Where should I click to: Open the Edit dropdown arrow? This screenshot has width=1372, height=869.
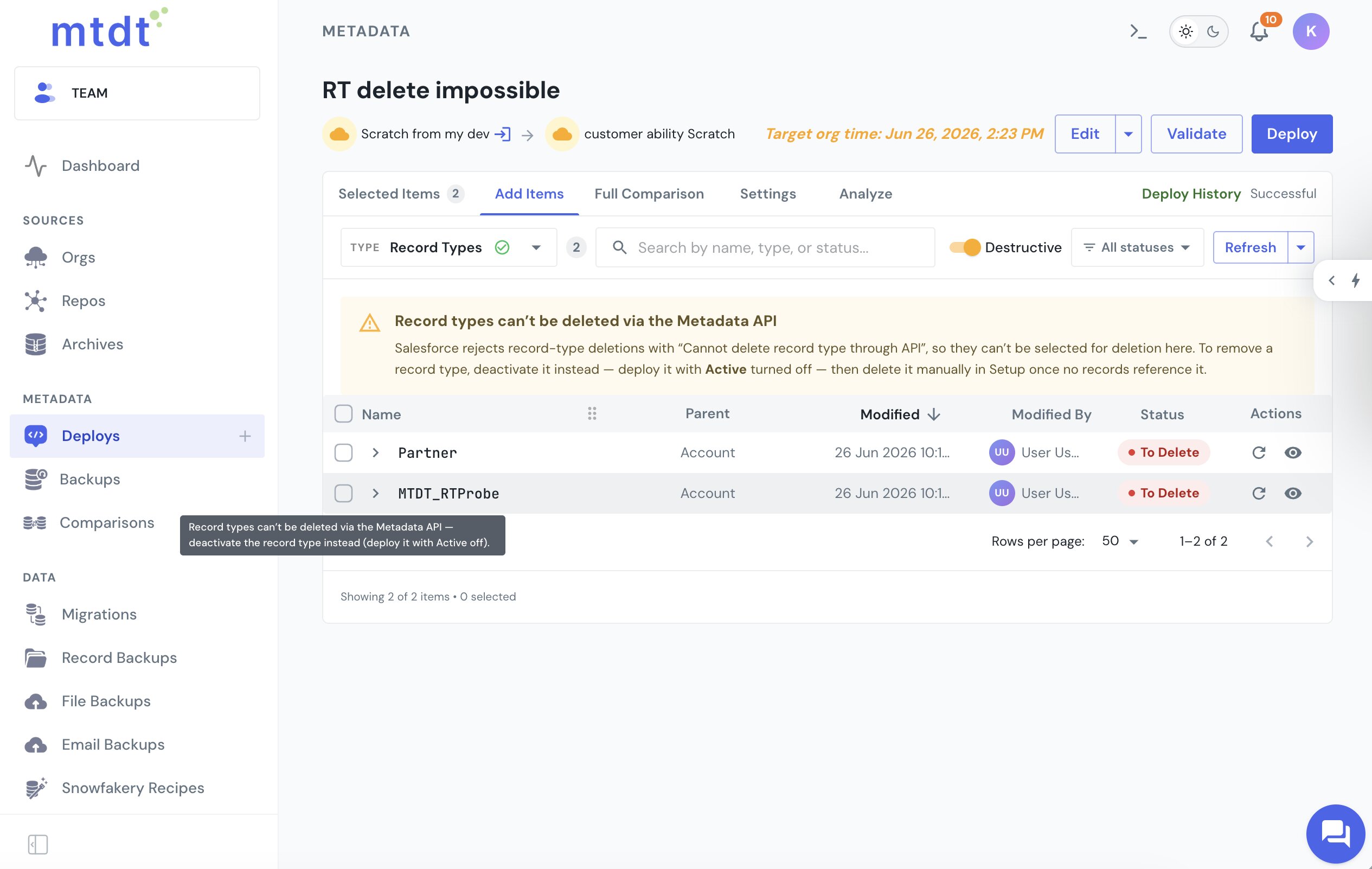tap(1128, 134)
